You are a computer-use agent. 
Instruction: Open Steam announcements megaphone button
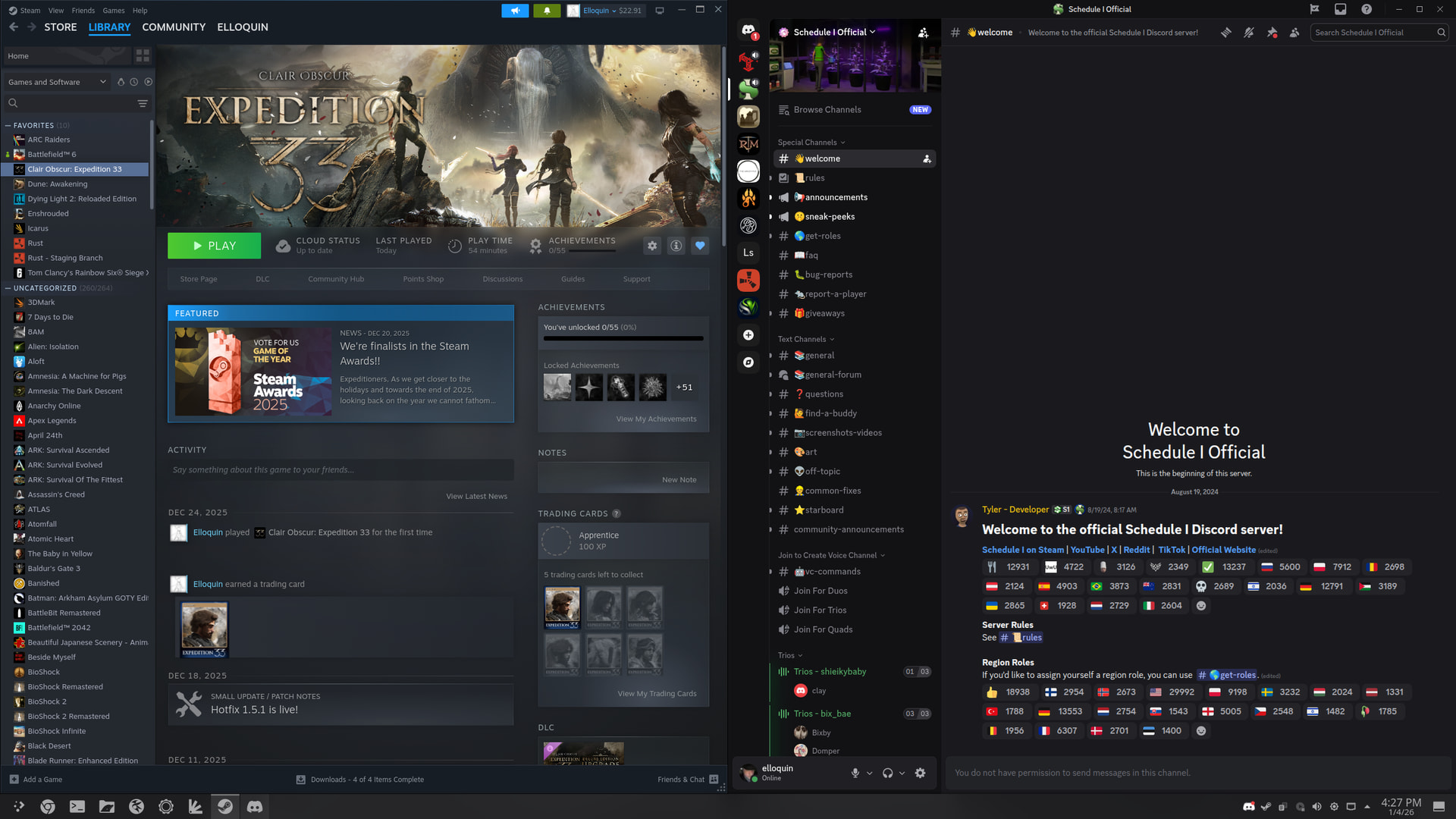click(x=515, y=11)
